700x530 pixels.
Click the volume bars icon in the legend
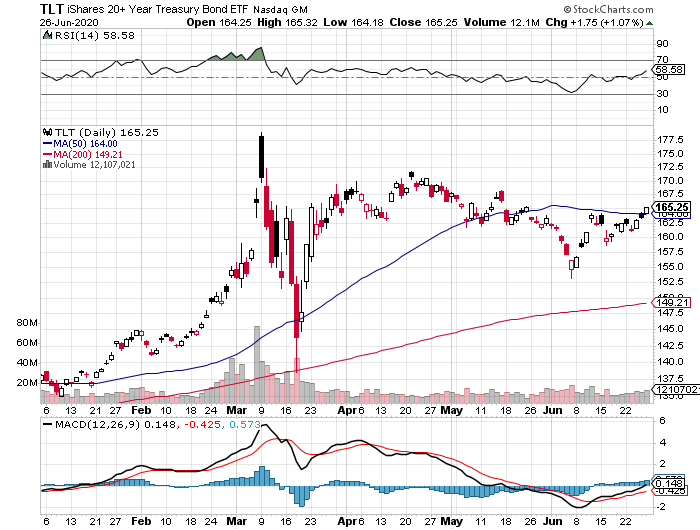point(47,165)
